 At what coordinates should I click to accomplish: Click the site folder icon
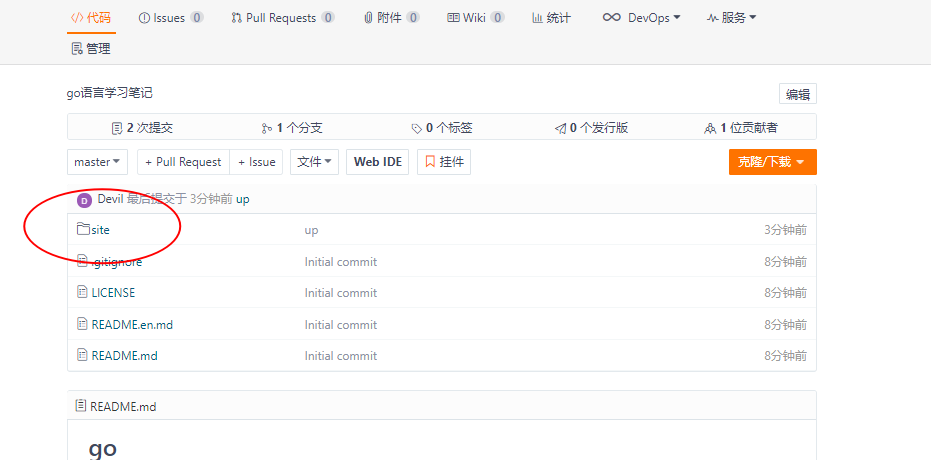click(x=83, y=230)
